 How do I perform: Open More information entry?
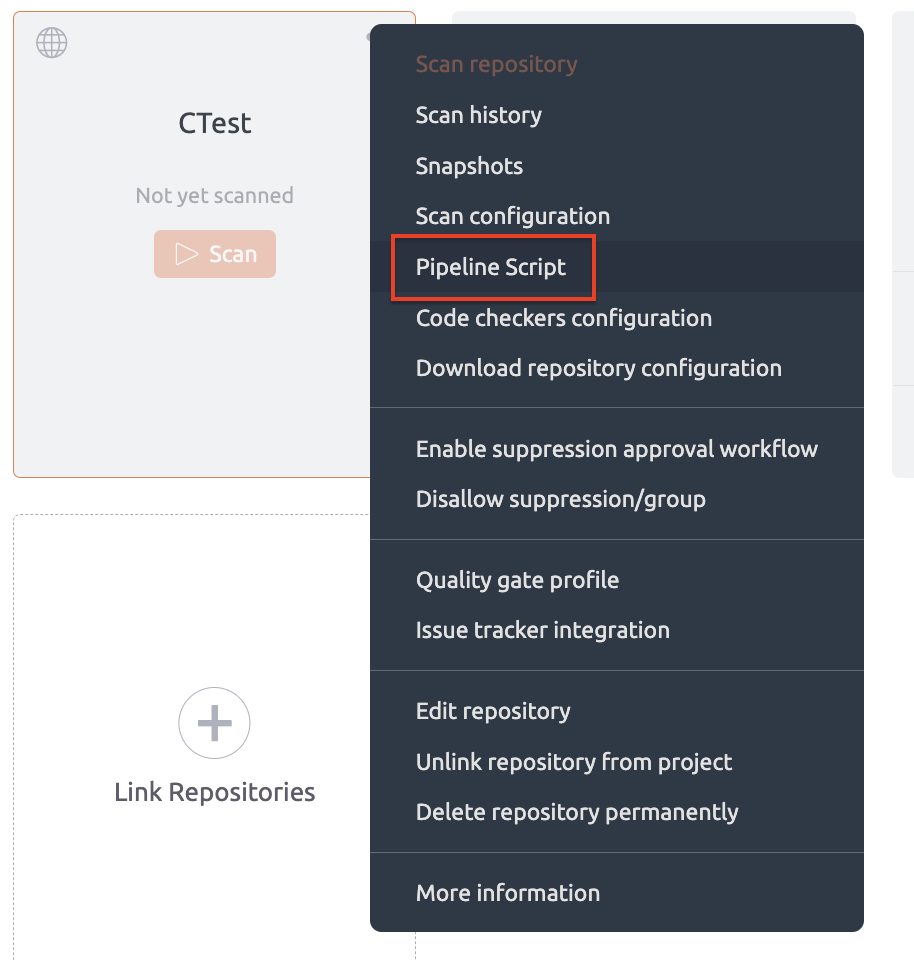[x=507, y=893]
